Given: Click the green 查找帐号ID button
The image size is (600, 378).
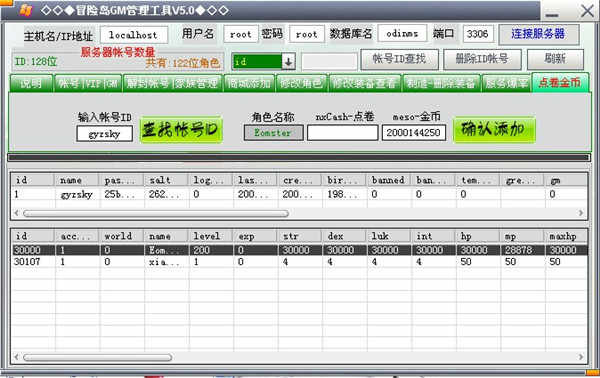Looking at the screenshot, I should tap(181, 130).
